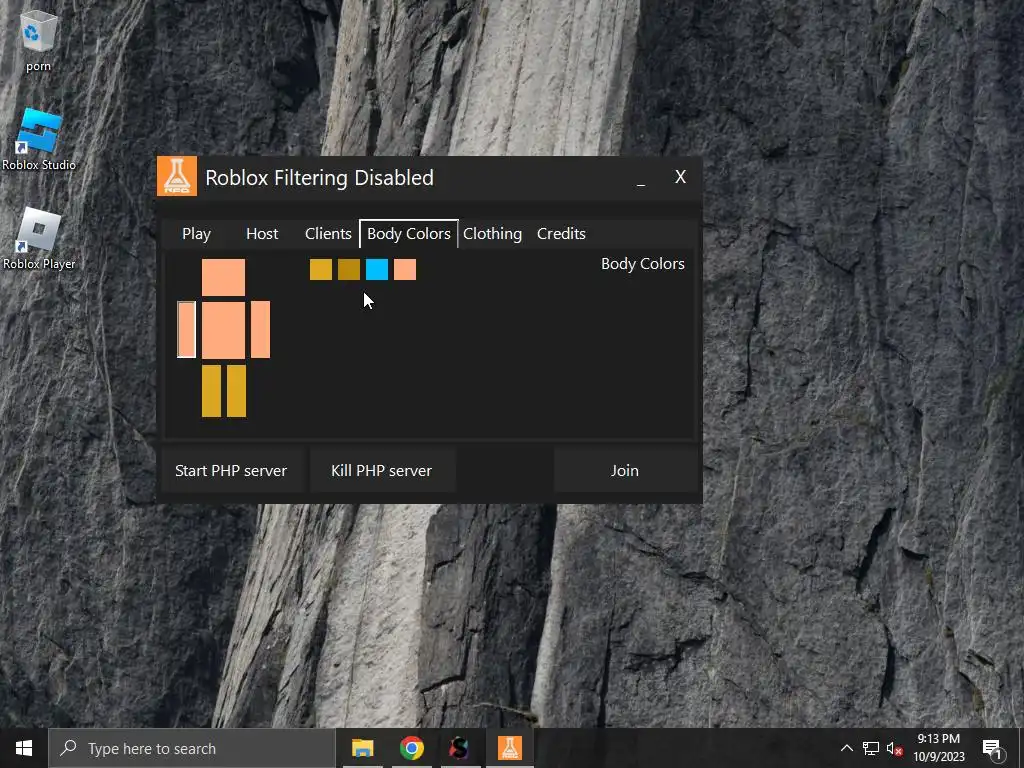Select the avatar torso part

point(223,330)
